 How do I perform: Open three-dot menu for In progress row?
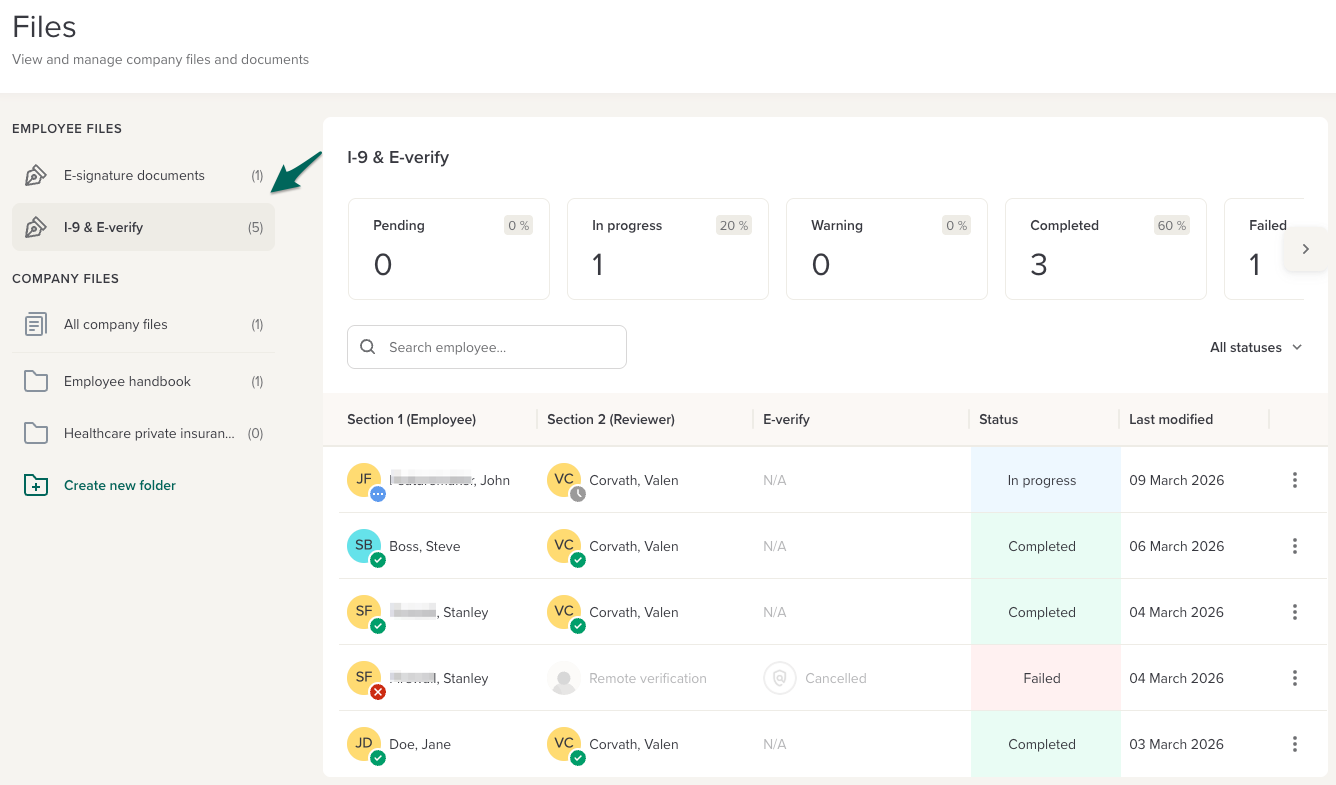click(x=1294, y=480)
